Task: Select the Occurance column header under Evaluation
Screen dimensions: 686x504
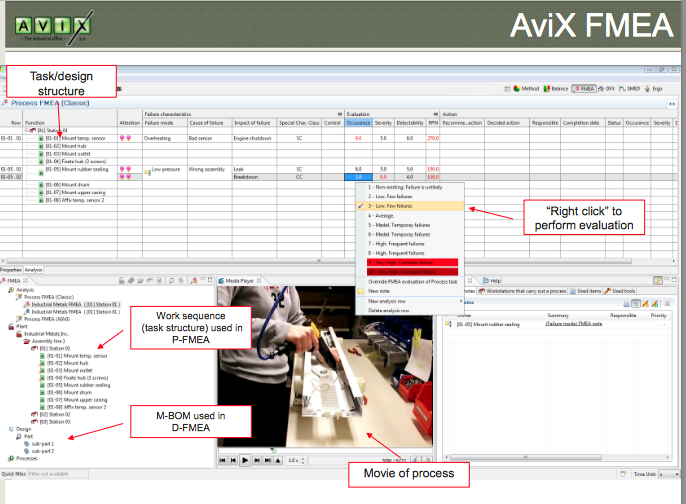Action: click(x=358, y=123)
